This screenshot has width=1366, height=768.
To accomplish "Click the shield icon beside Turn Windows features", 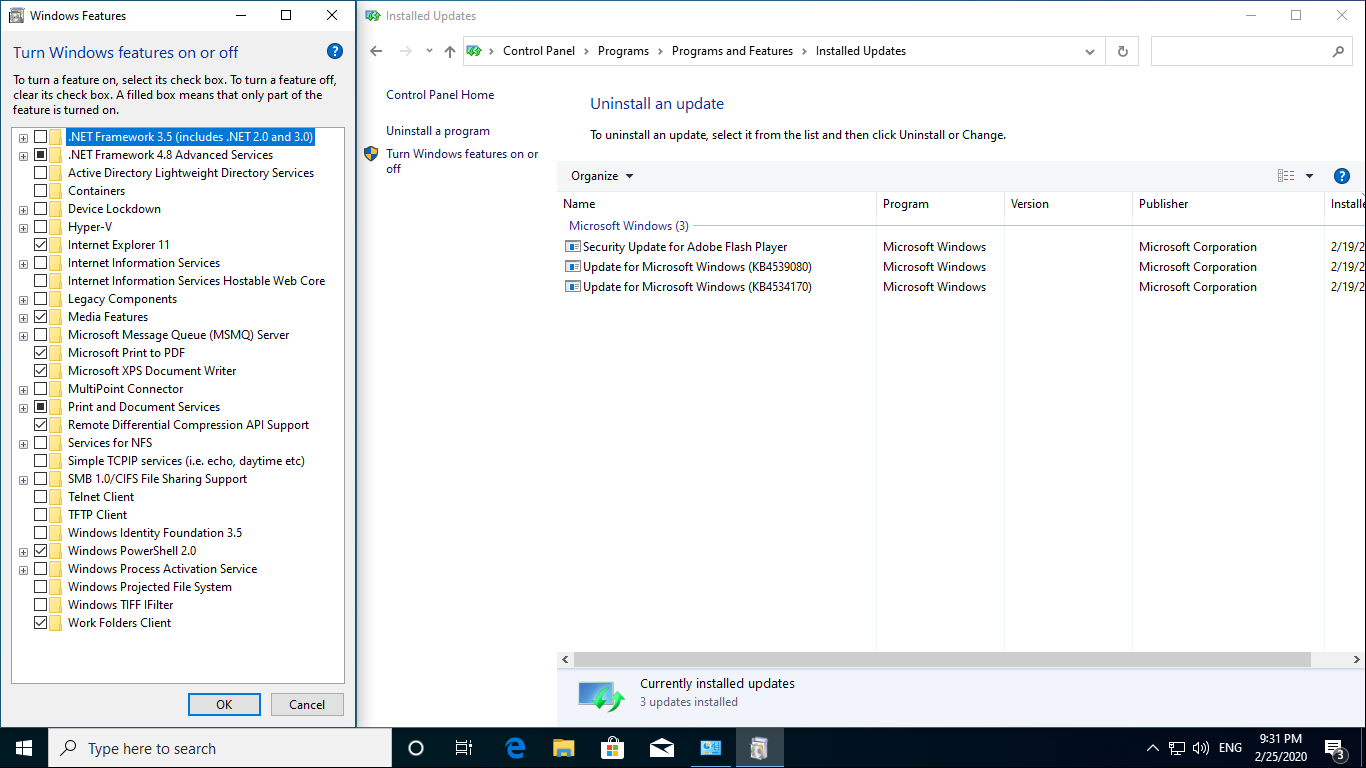I will [371, 154].
